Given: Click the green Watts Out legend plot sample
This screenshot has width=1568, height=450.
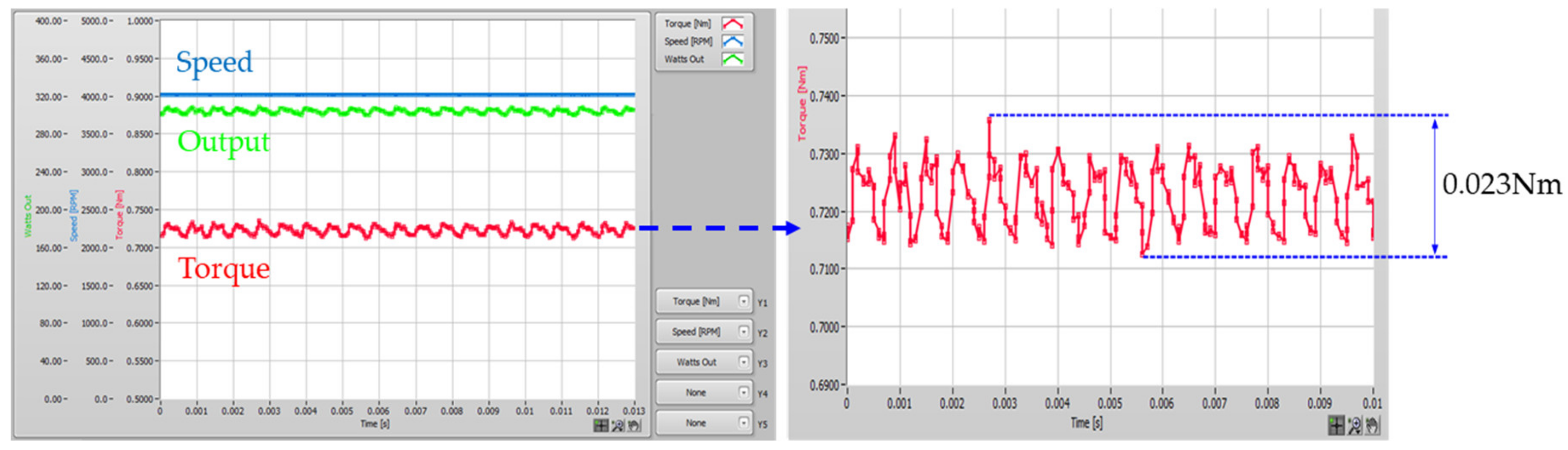Looking at the screenshot, I should [x=732, y=59].
